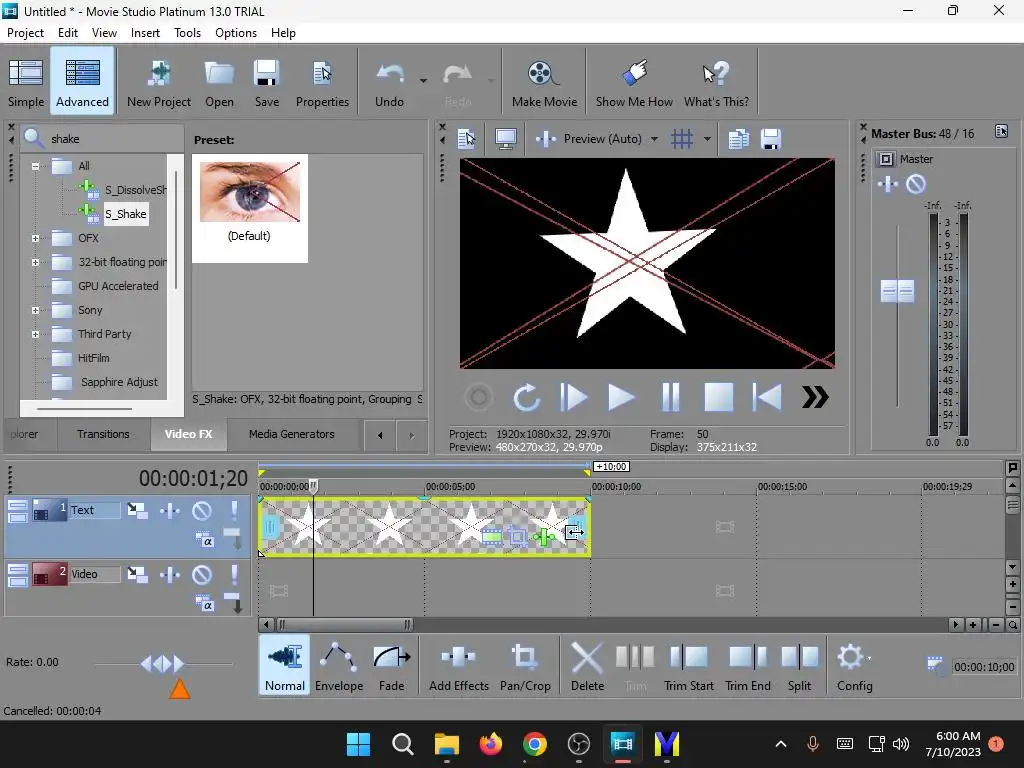The height and width of the screenshot is (768, 1024).
Task: Toggle Solo on Video track
Action: 234,575
